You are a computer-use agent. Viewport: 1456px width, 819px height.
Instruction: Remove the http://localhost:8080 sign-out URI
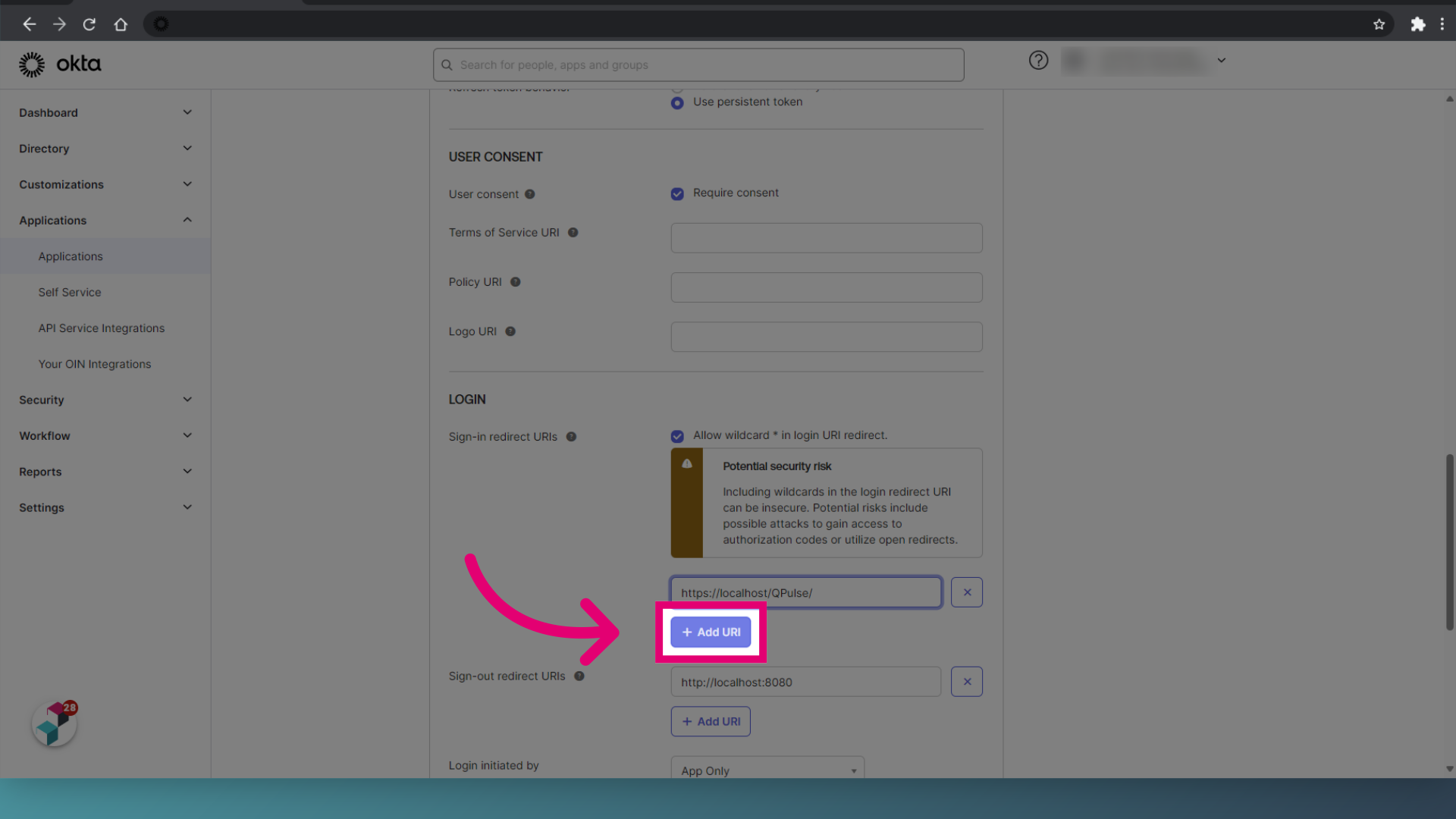[x=967, y=682]
